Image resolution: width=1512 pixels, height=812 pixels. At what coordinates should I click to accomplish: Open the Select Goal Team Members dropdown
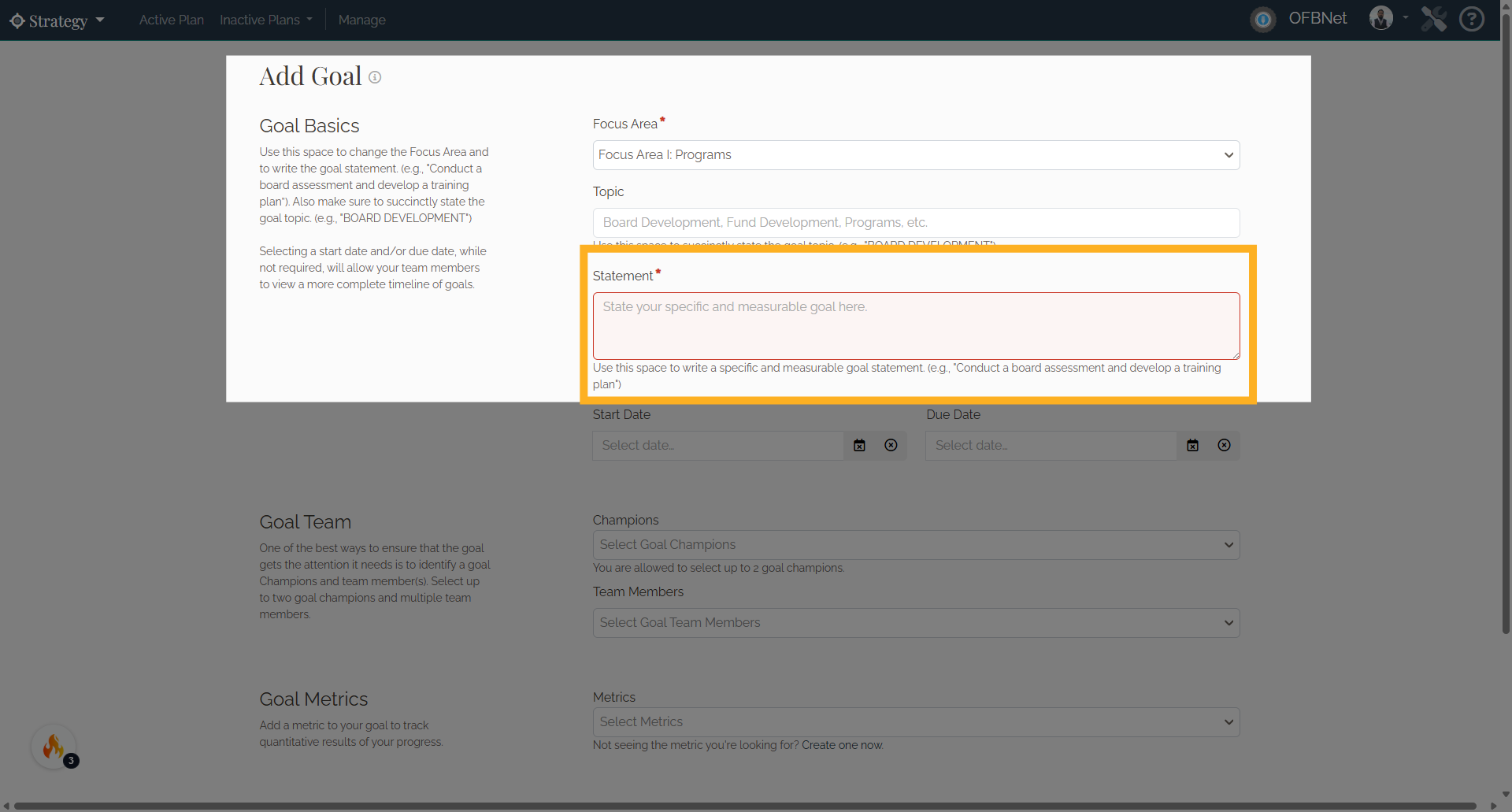coord(916,623)
